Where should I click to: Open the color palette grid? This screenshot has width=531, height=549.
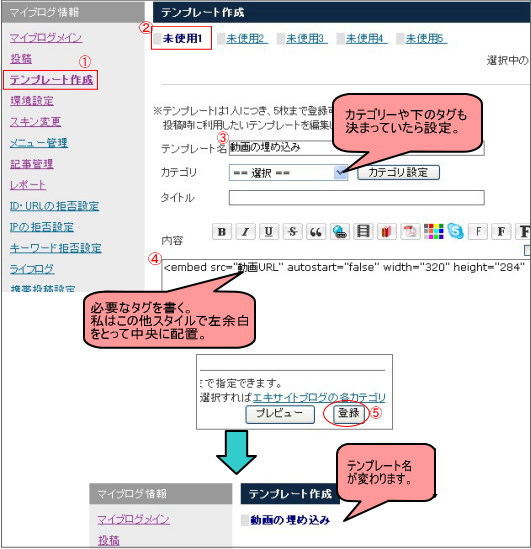[433, 232]
